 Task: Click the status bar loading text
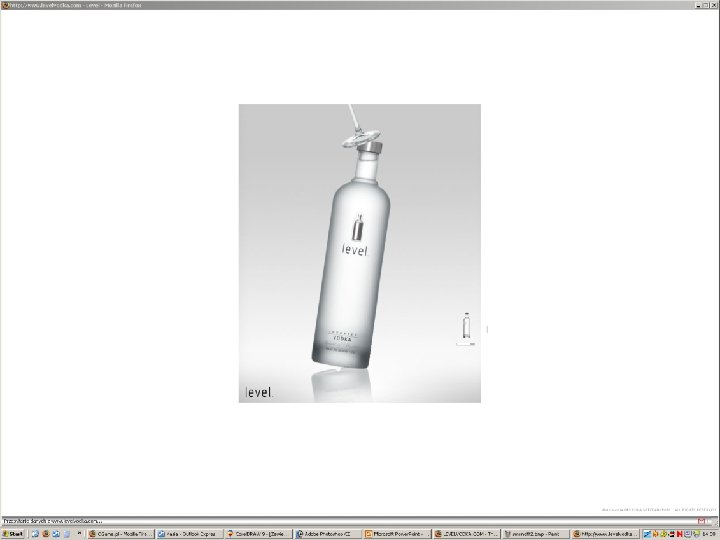(x=52, y=521)
